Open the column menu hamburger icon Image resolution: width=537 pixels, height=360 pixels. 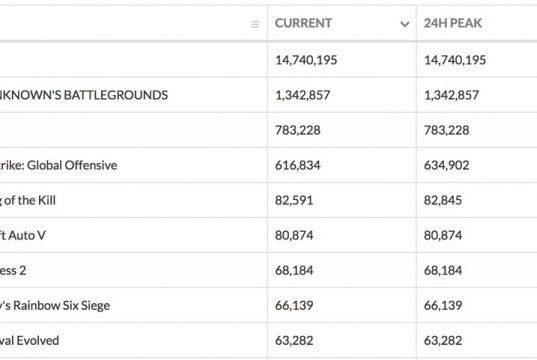tap(255, 24)
